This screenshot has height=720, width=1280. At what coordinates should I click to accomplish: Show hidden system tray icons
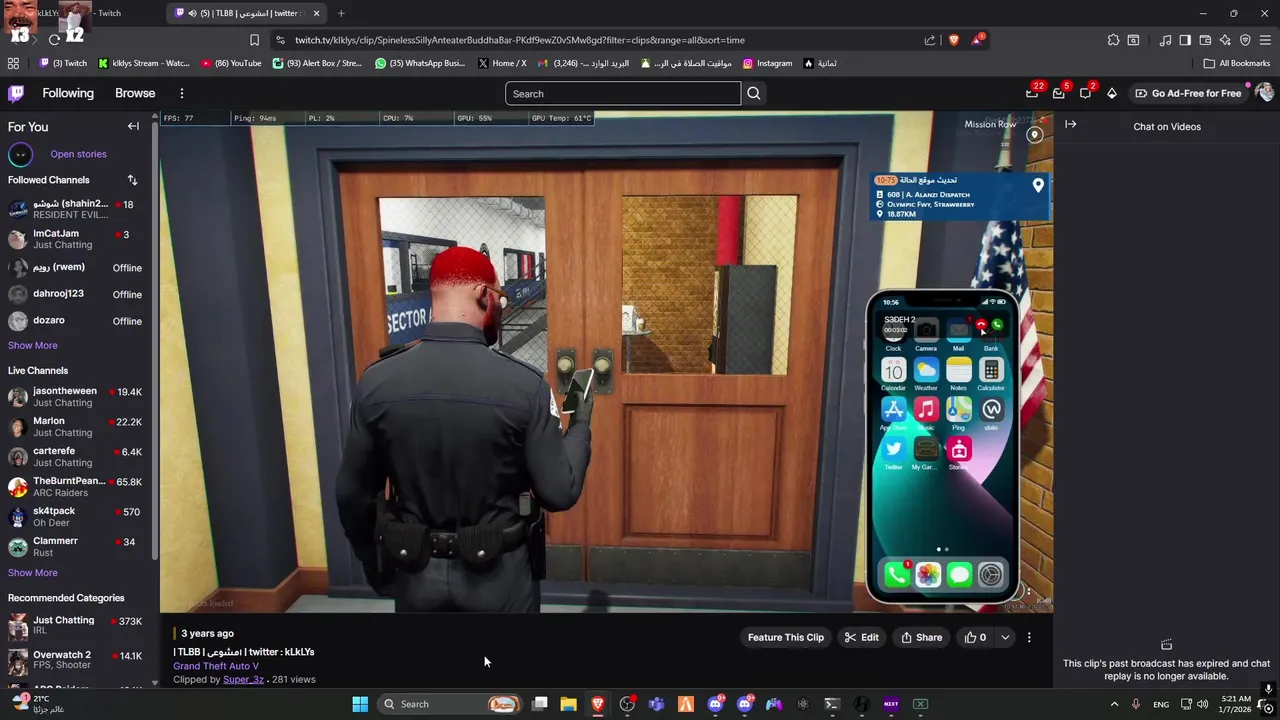1114,704
